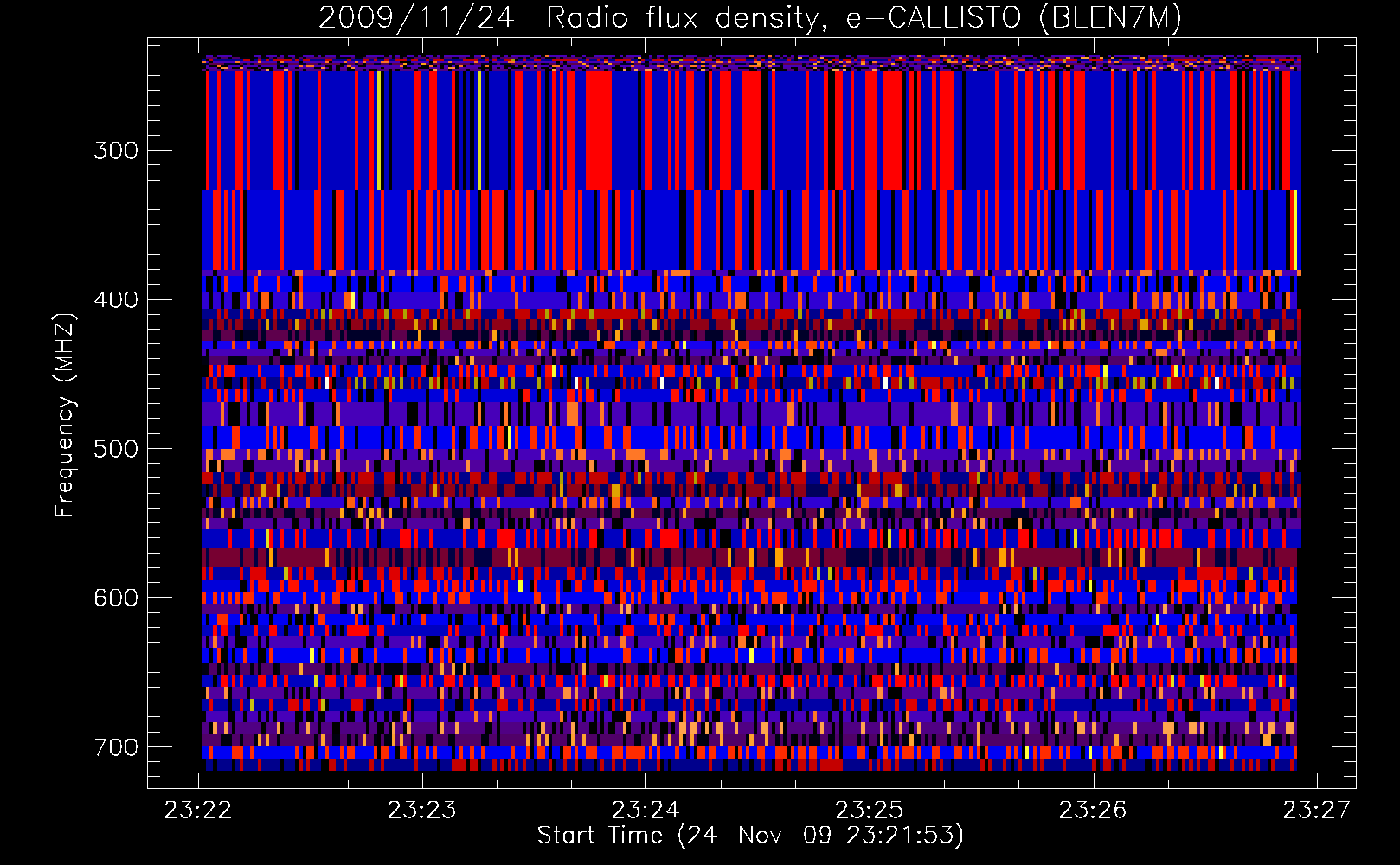Click the plot title containing e-CALLISTO (BLEN7M)
This screenshot has width=1400, height=865.
[x=750, y=17]
